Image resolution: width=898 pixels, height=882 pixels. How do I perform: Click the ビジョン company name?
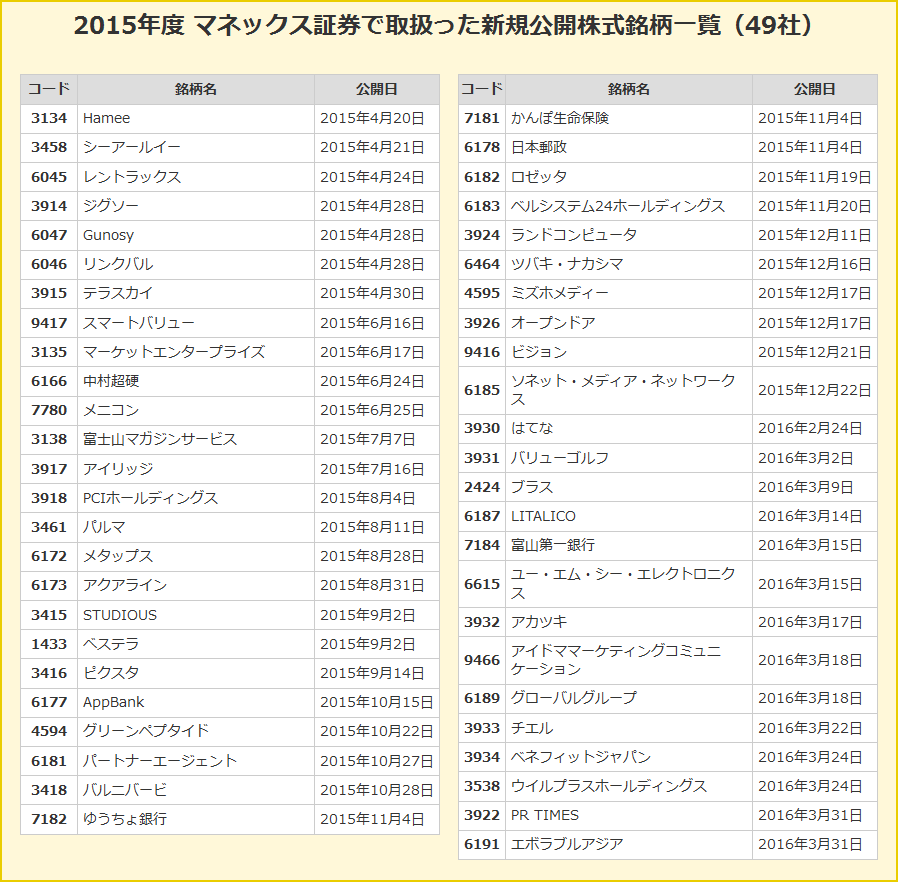click(539, 352)
